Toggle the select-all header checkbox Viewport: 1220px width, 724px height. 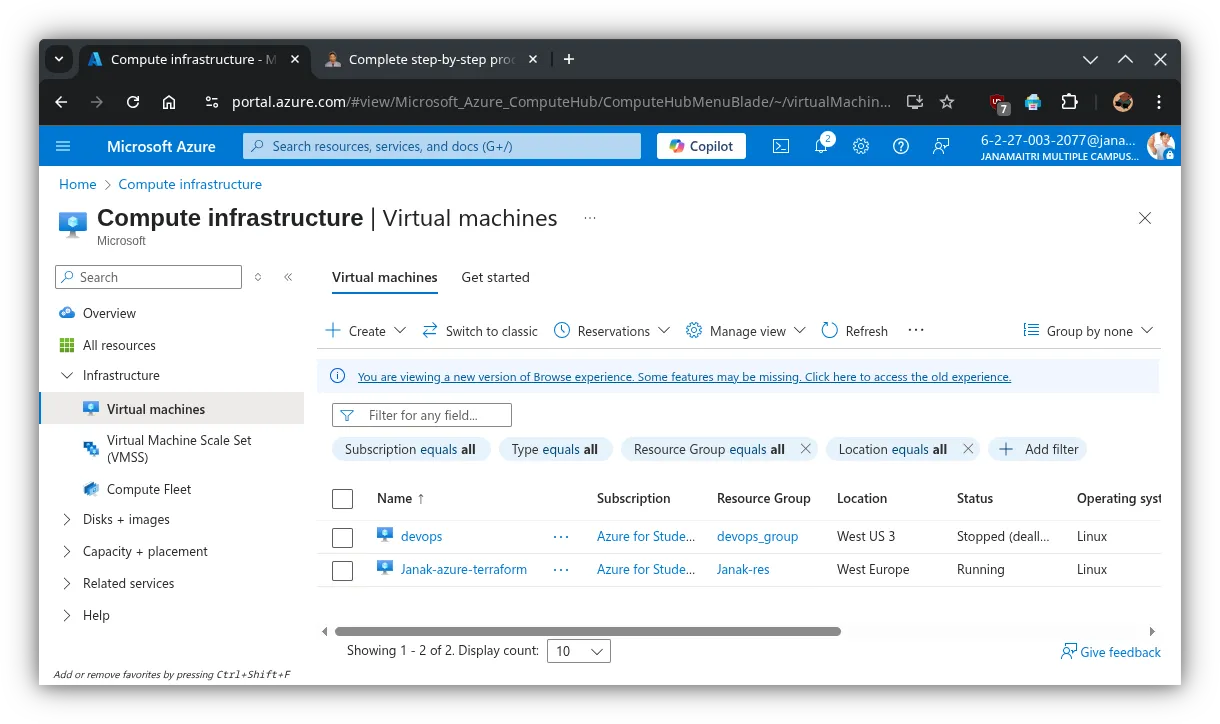click(x=342, y=499)
